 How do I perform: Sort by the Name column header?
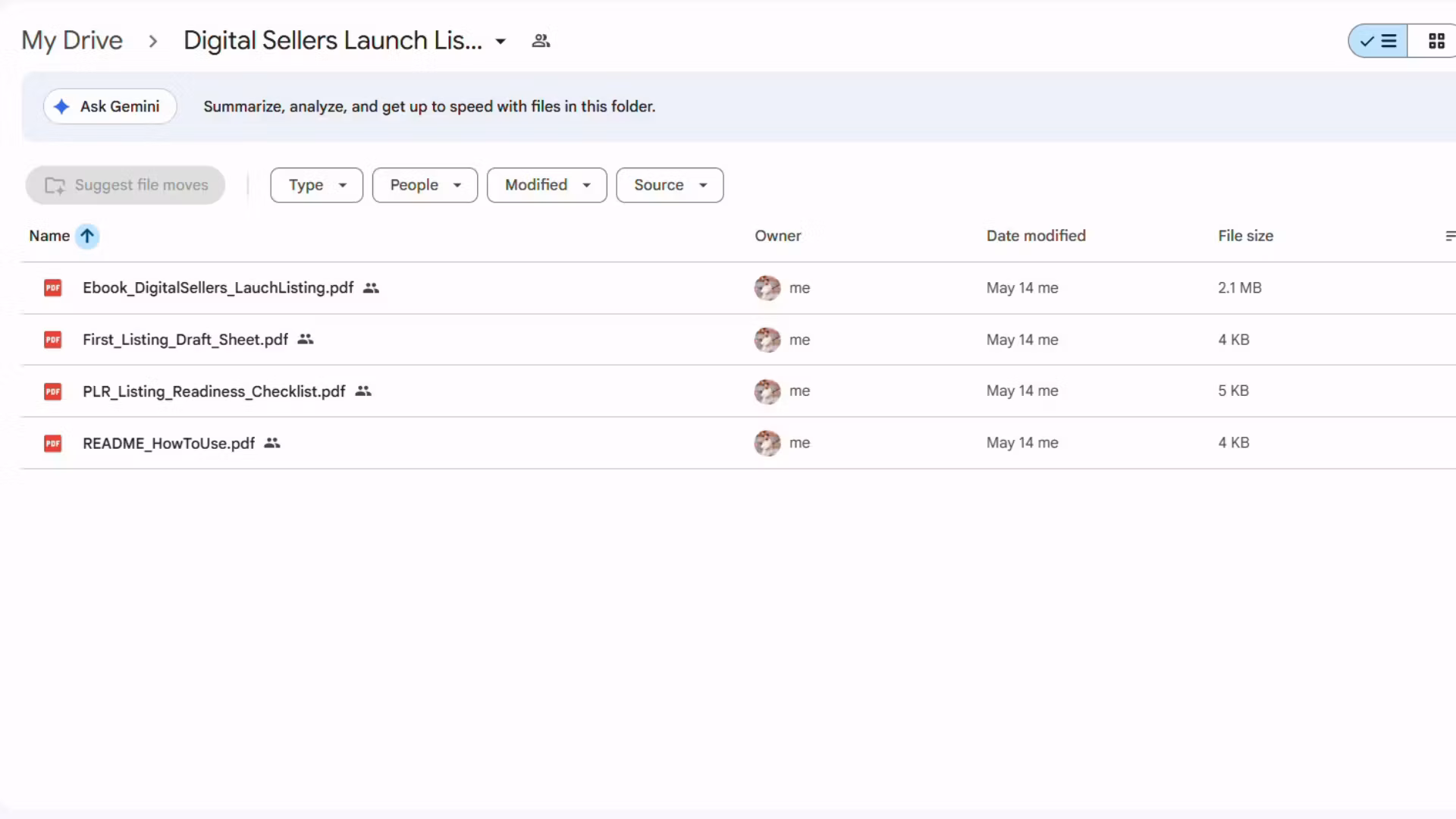tap(49, 236)
